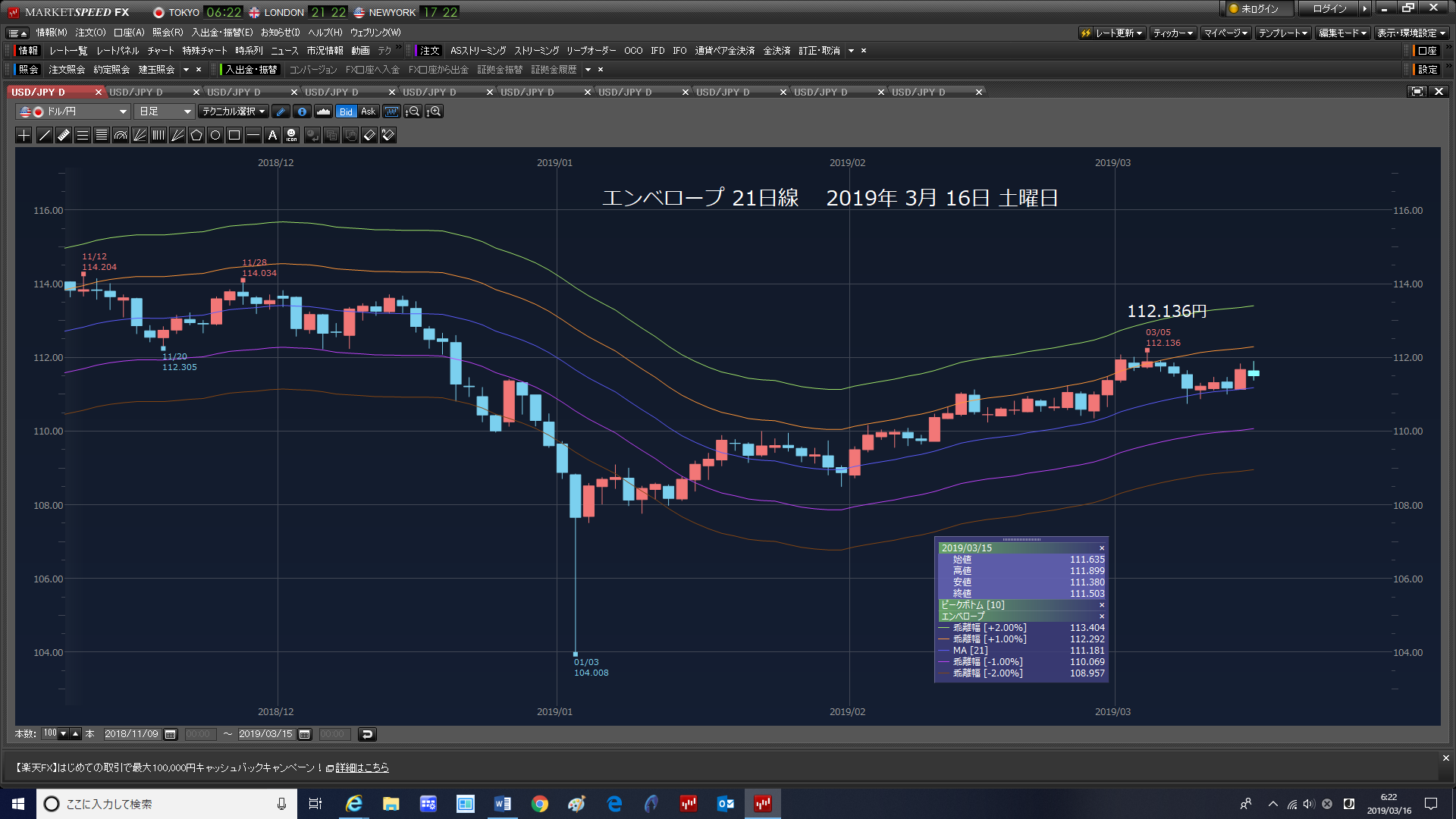Open the ASストリーミング order
1456x819 pixels.
pyautogui.click(x=478, y=51)
